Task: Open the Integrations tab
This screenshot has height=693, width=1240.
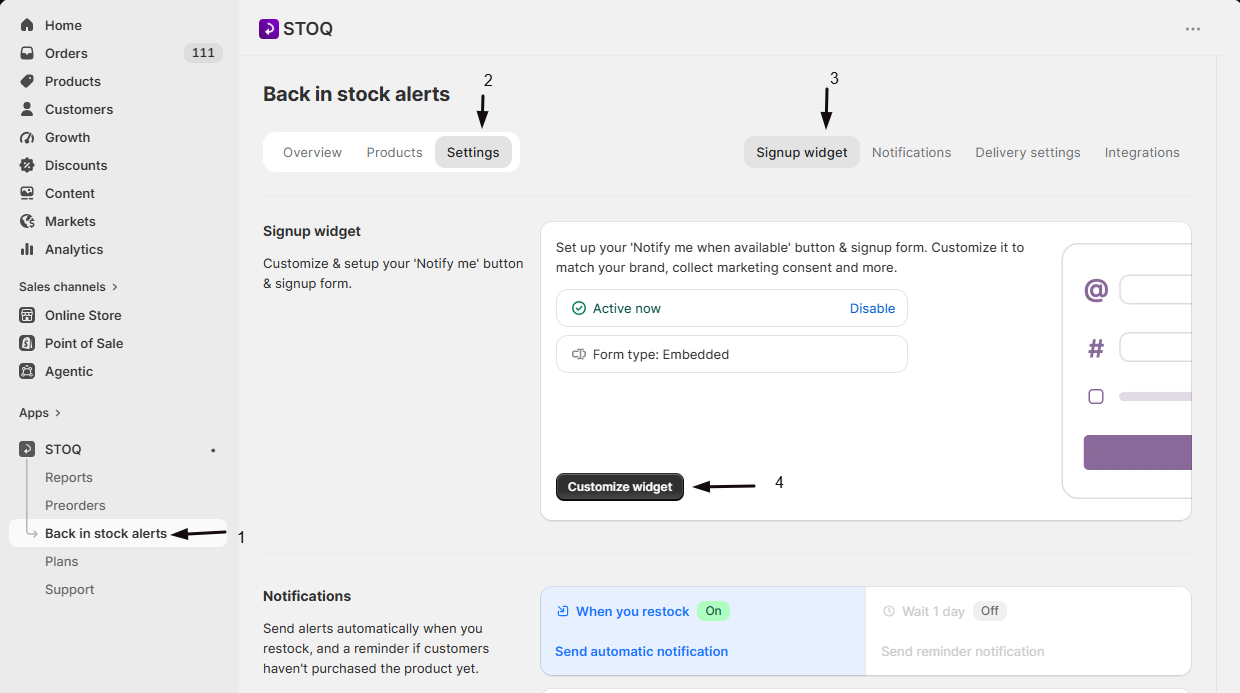Action: (x=1142, y=153)
